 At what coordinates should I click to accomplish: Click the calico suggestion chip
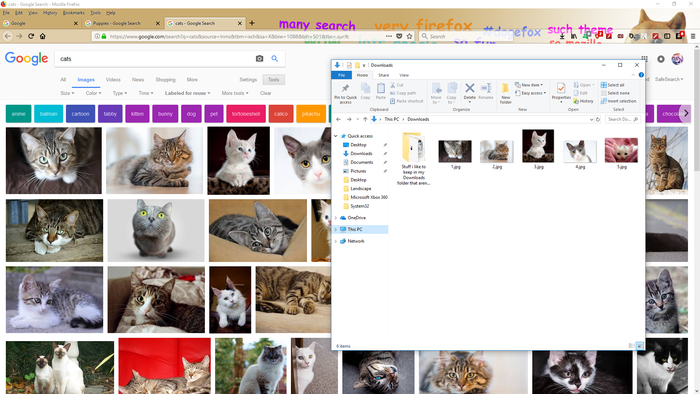pyautogui.click(x=281, y=114)
